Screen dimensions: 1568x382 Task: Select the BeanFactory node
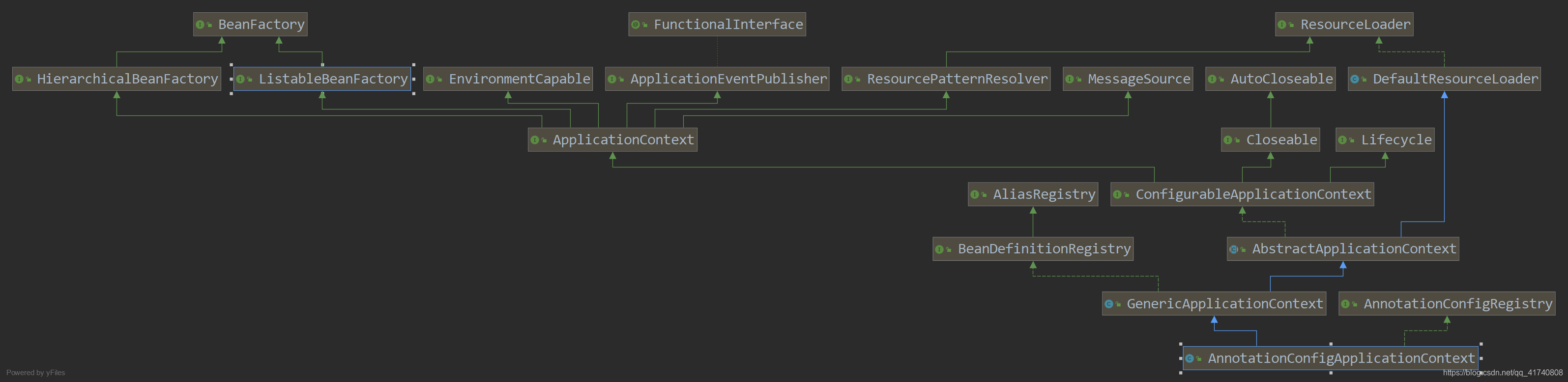point(250,25)
